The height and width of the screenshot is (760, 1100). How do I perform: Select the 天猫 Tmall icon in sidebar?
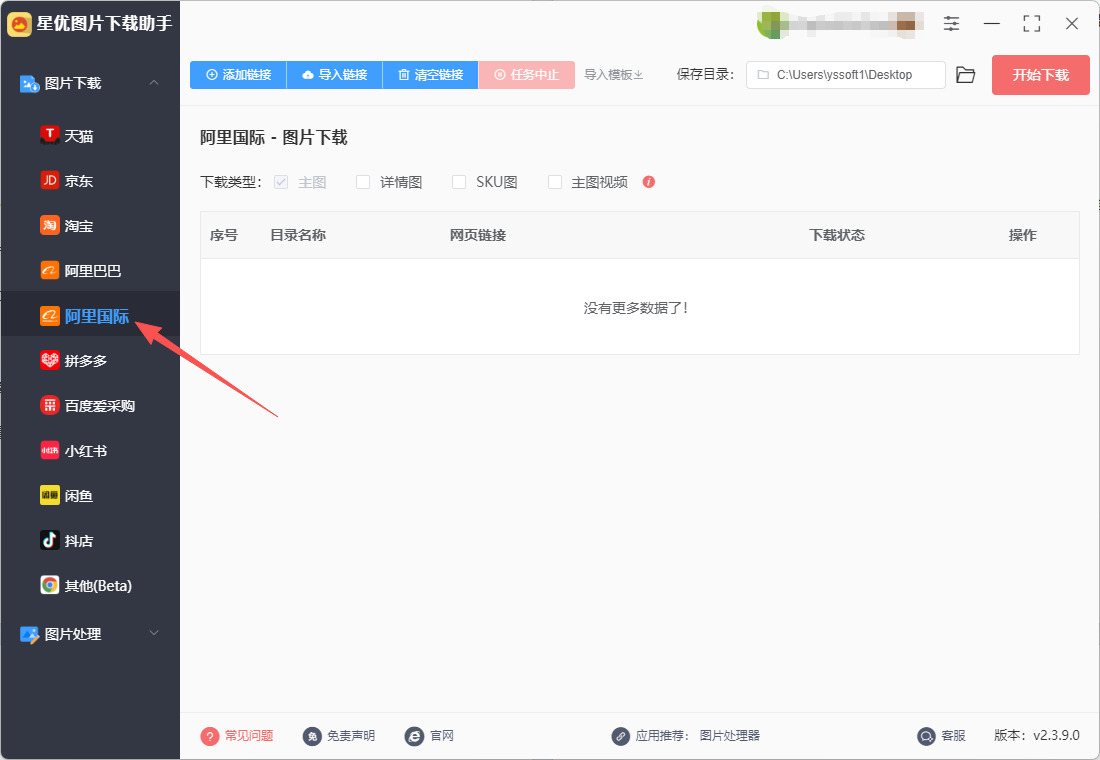[50, 135]
